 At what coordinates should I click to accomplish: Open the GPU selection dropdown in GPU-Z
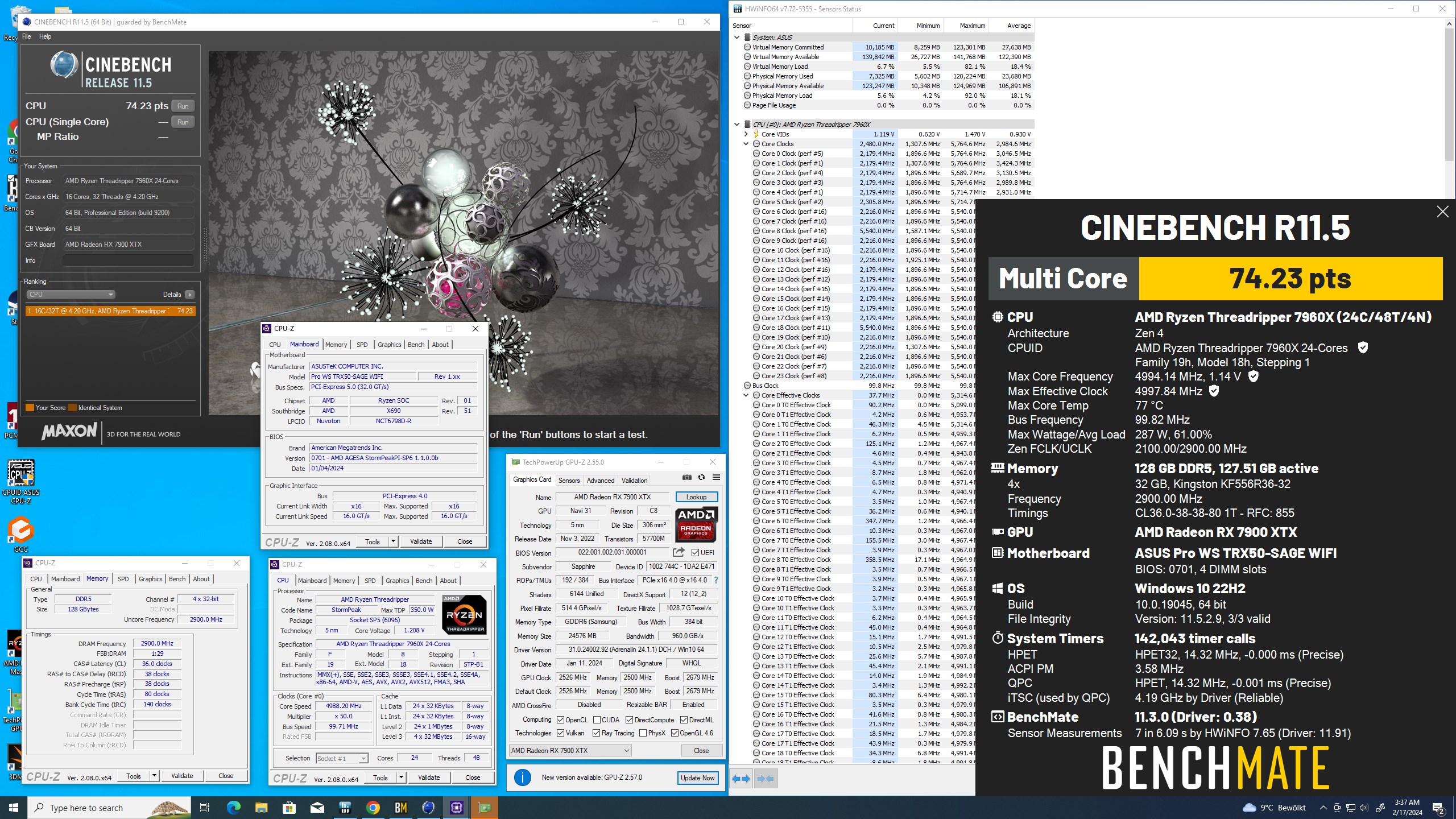click(x=570, y=750)
